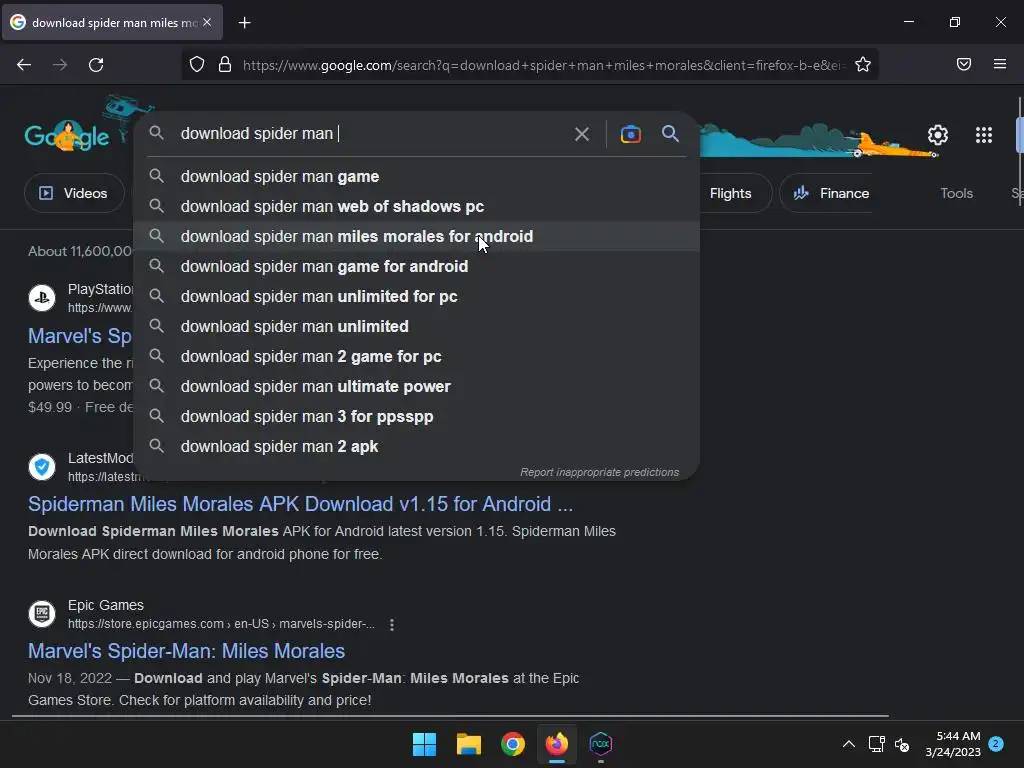Open the clock and date panel

953,744
